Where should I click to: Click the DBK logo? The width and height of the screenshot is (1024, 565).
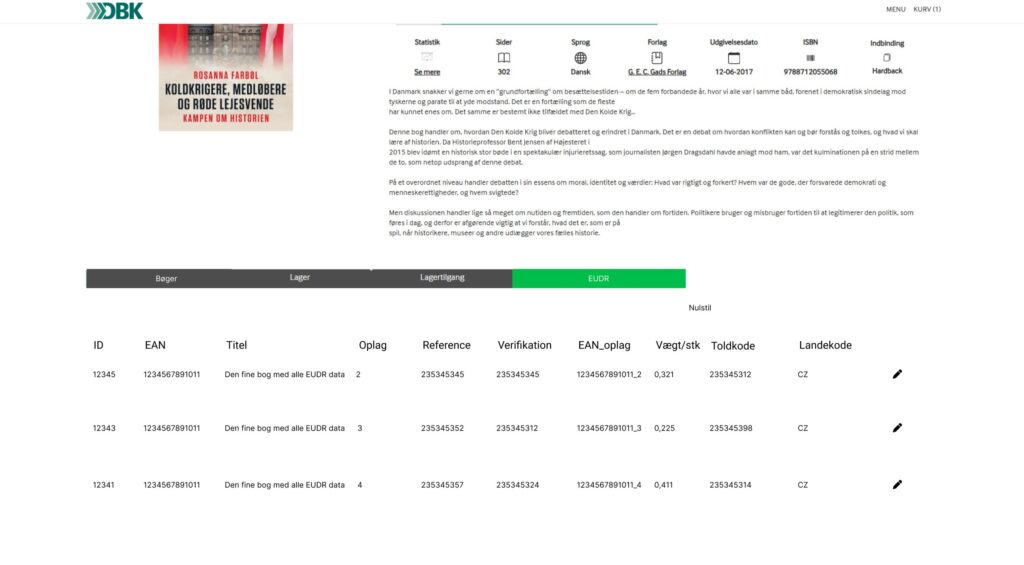(114, 11)
